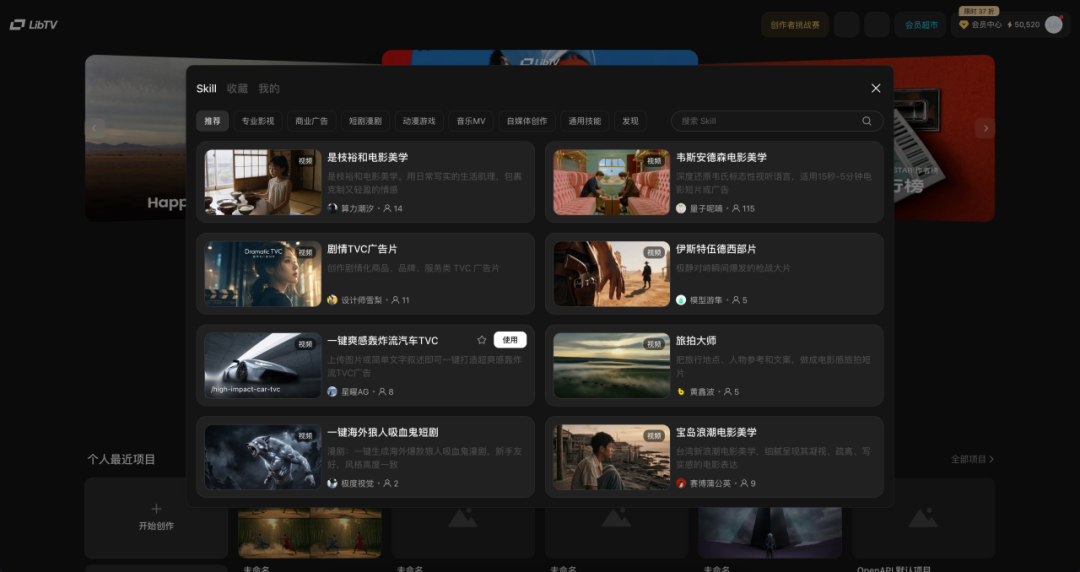Click the 一键海外狼人吸血鬼短剧 title
The image size is (1080, 572).
[x=382, y=432]
